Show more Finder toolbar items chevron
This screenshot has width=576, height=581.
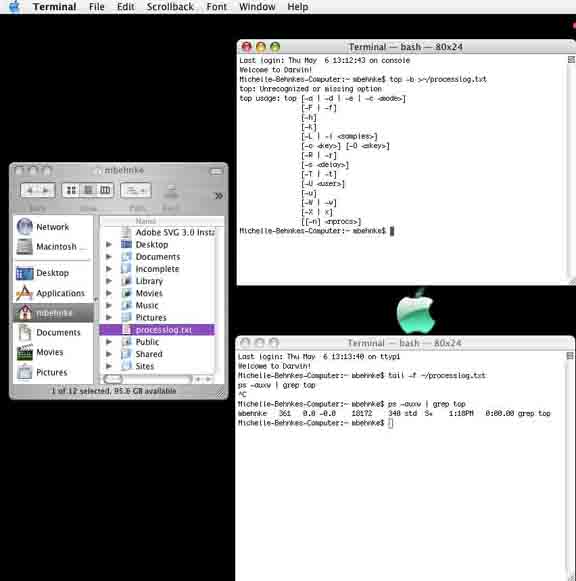(219, 196)
